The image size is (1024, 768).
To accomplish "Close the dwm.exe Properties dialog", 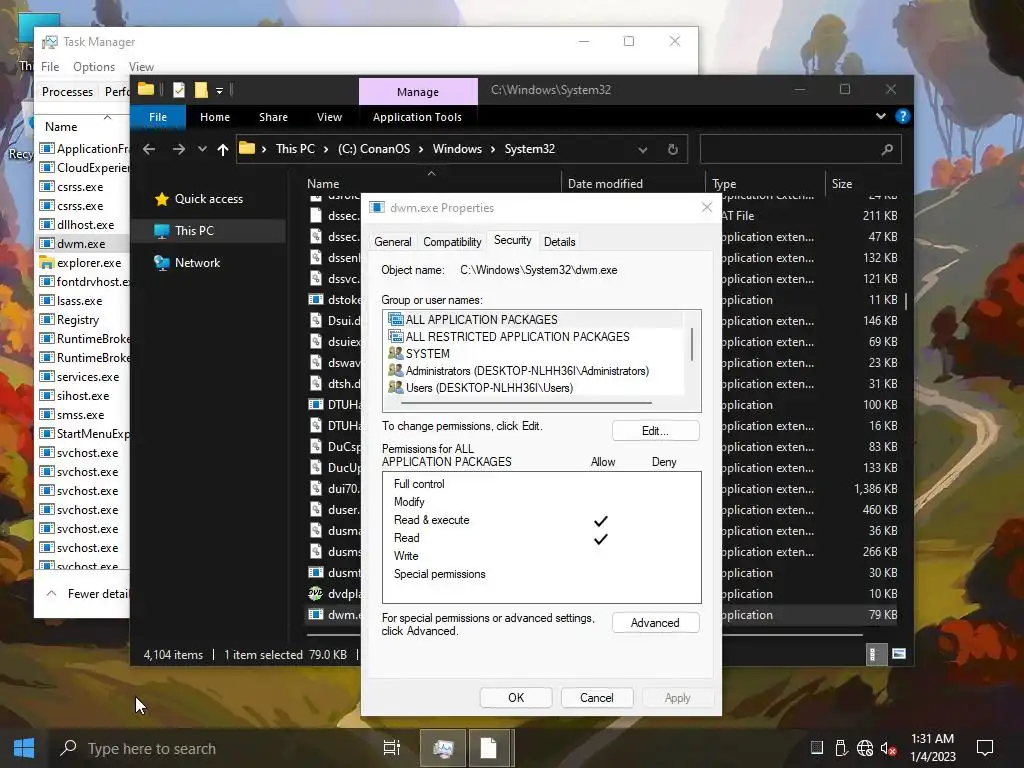I will point(707,207).
